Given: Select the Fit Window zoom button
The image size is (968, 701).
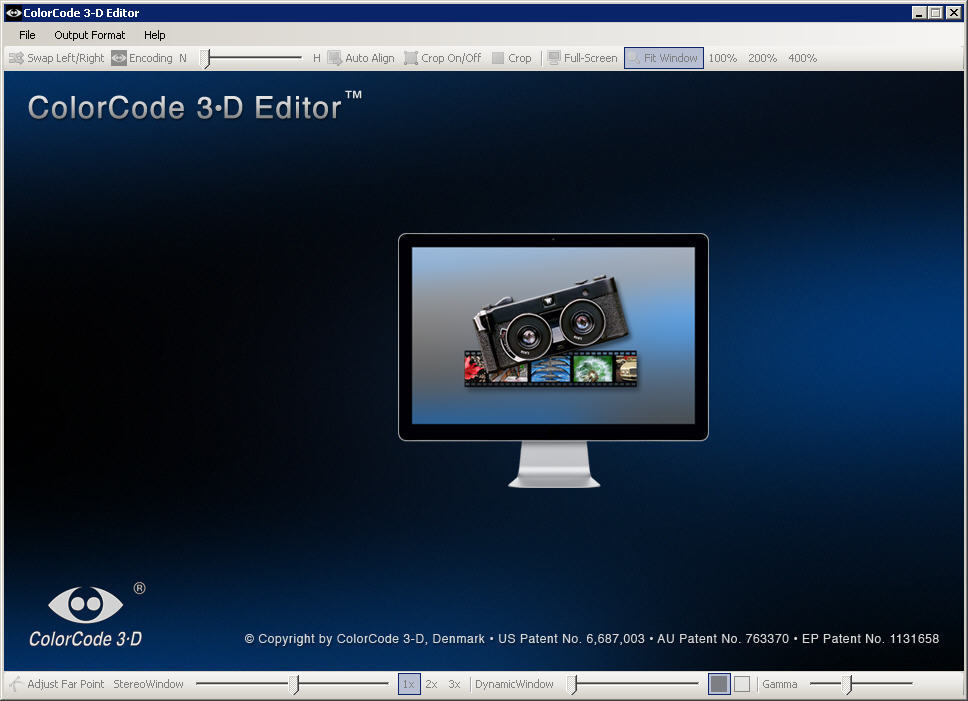Looking at the screenshot, I should pos(664,58).
